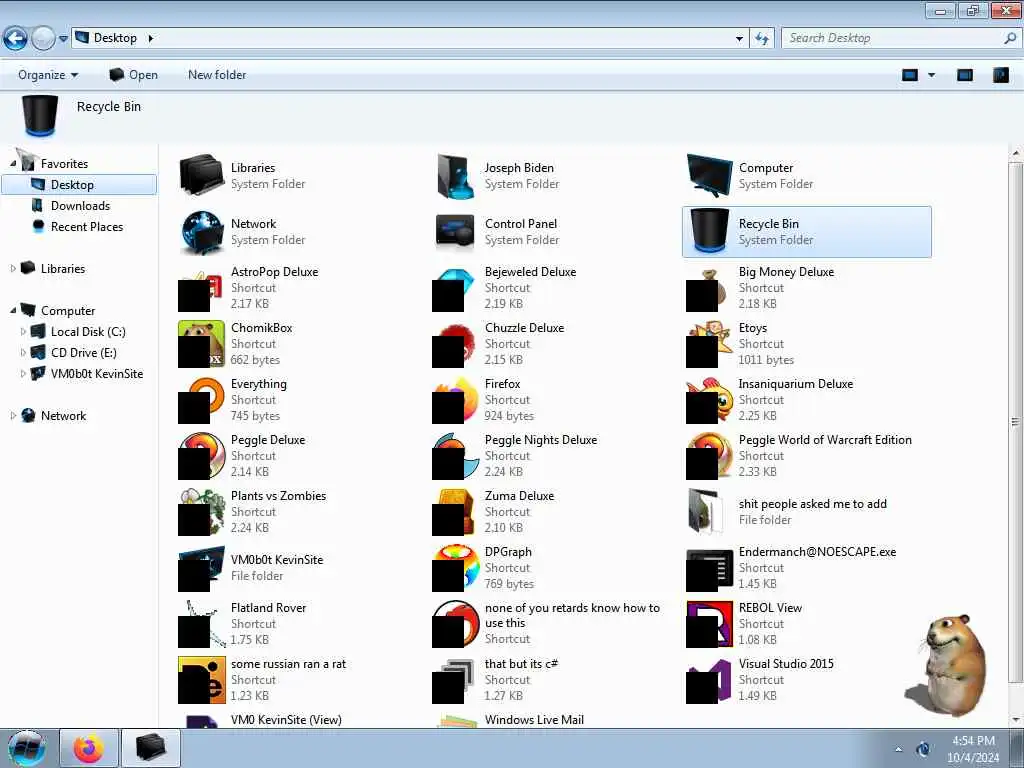Click into the Search Desktop field
1024x768 pixels.
click(901, 38)
